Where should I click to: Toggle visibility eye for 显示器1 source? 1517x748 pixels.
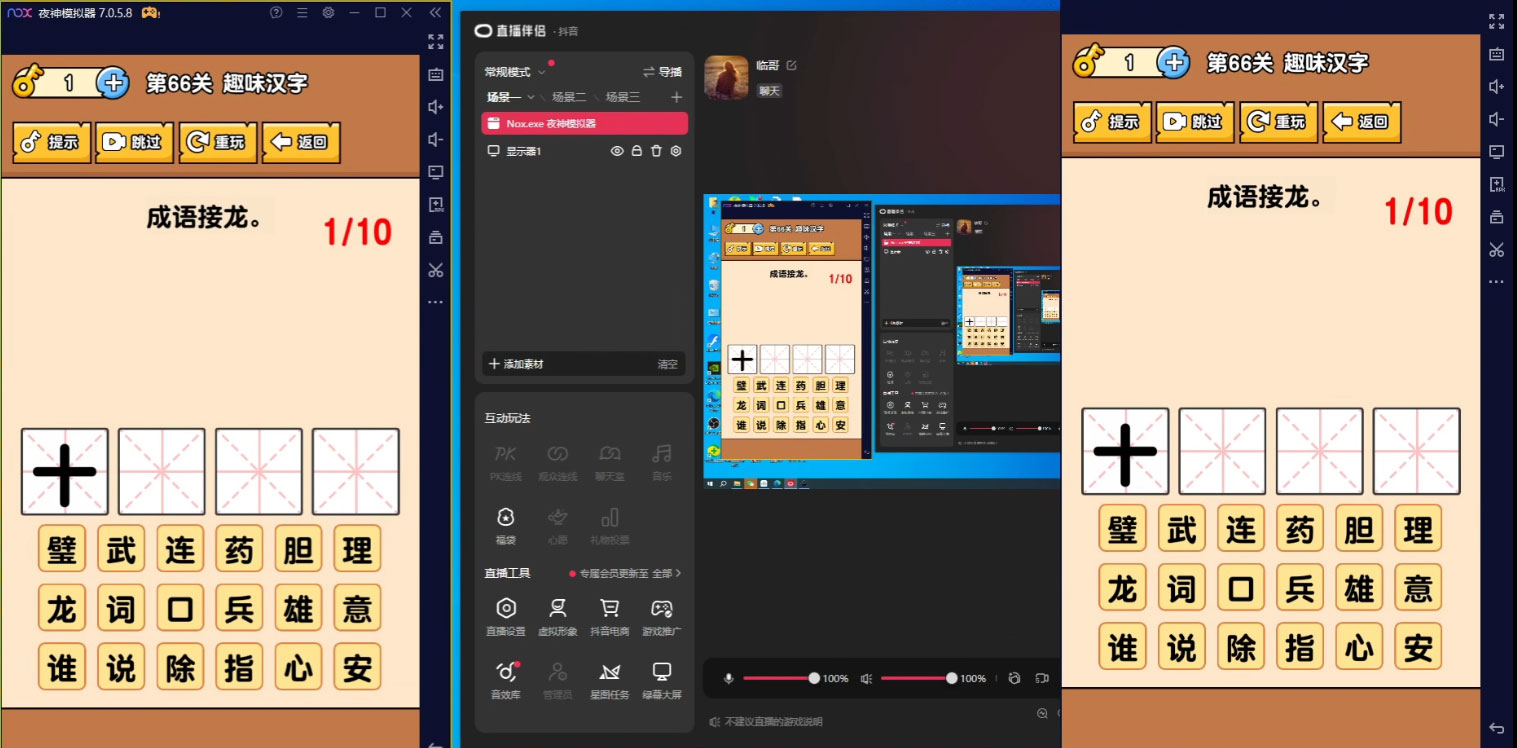617,151
